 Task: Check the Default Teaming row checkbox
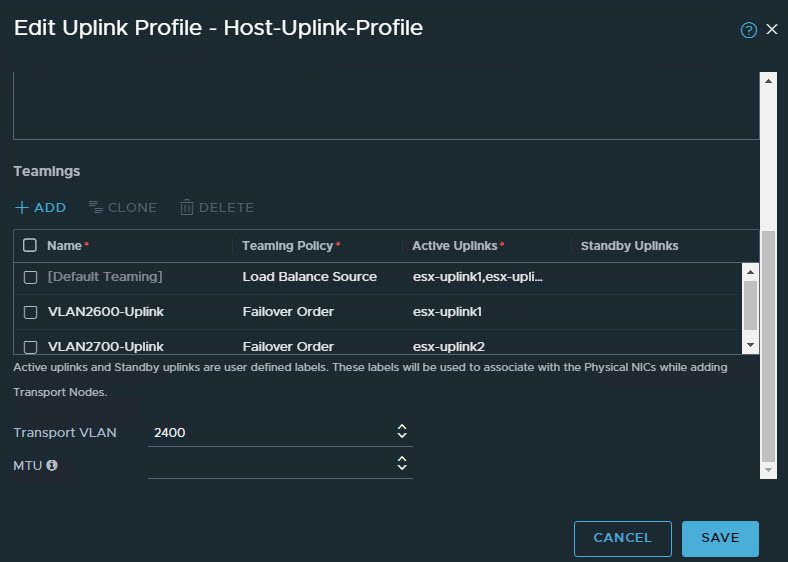pos(30,277)
